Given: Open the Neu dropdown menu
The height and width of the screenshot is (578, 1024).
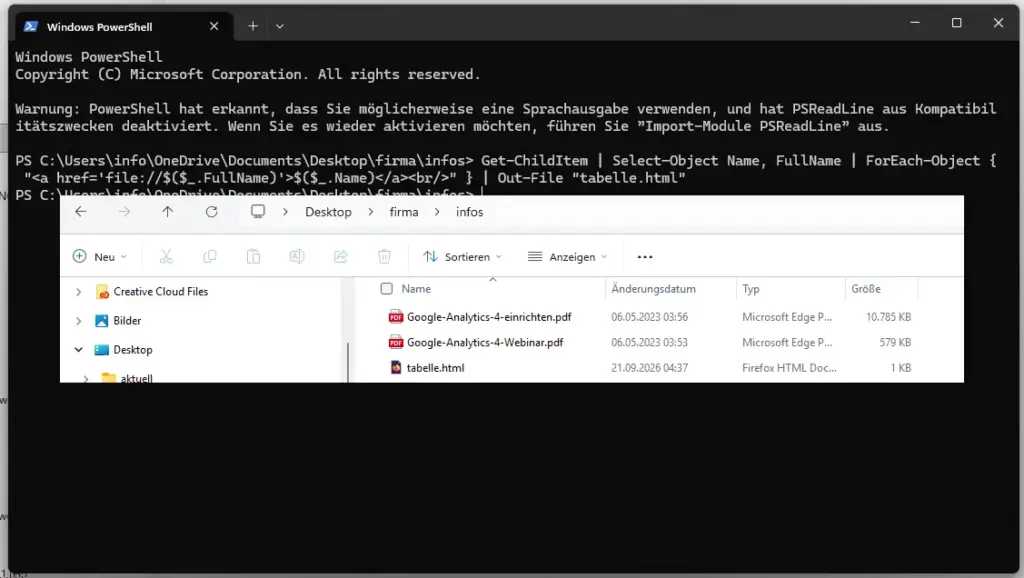Looking at the screenshot, I should pos(100,257).
